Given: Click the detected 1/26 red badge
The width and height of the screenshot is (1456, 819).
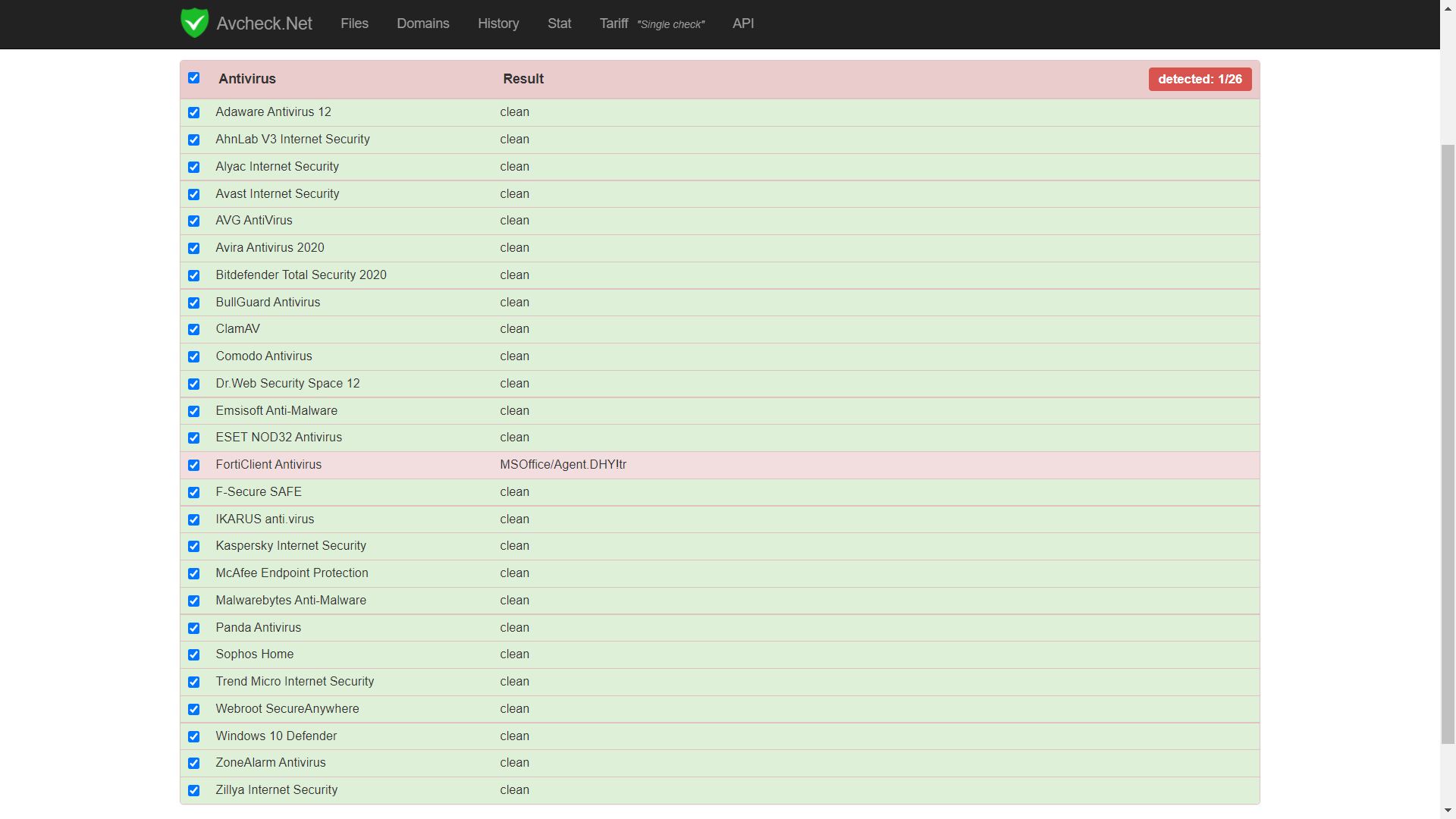Looking at the screenshot, I should pyautogui.click(x=1200, y=79).
